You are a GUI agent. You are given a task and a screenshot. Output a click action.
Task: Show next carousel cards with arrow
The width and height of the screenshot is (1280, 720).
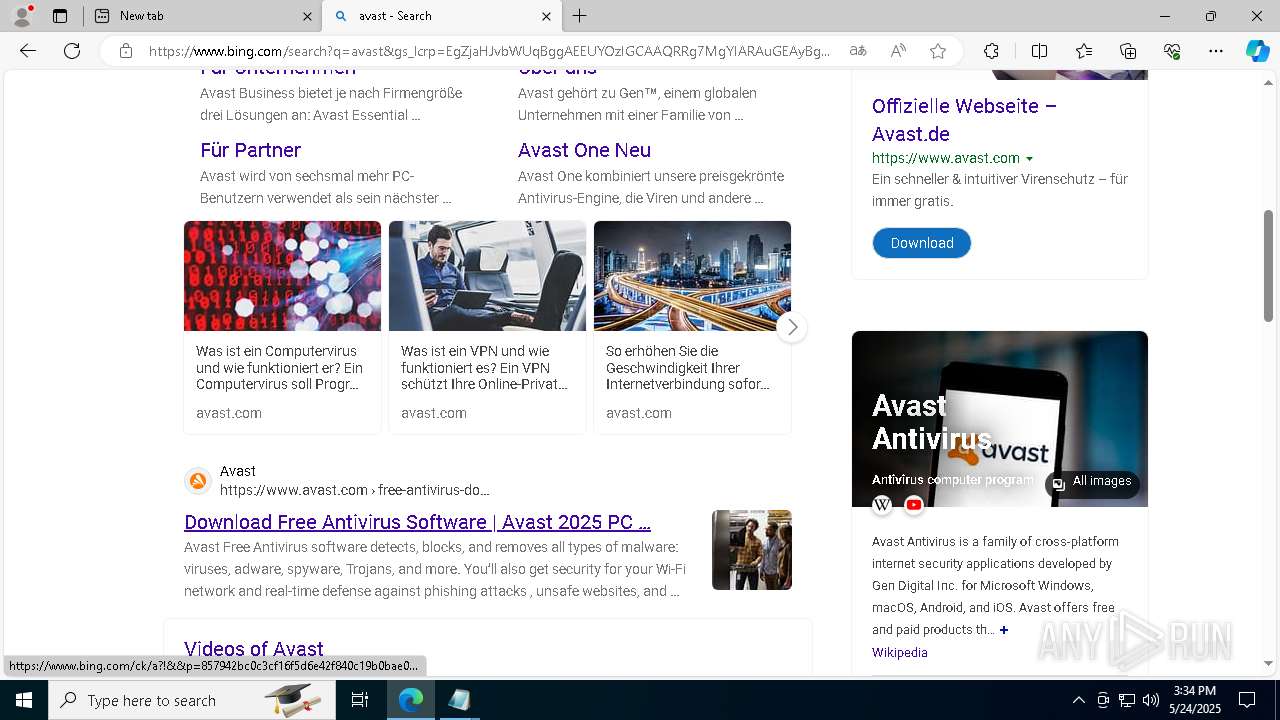[x=792, y=327]
